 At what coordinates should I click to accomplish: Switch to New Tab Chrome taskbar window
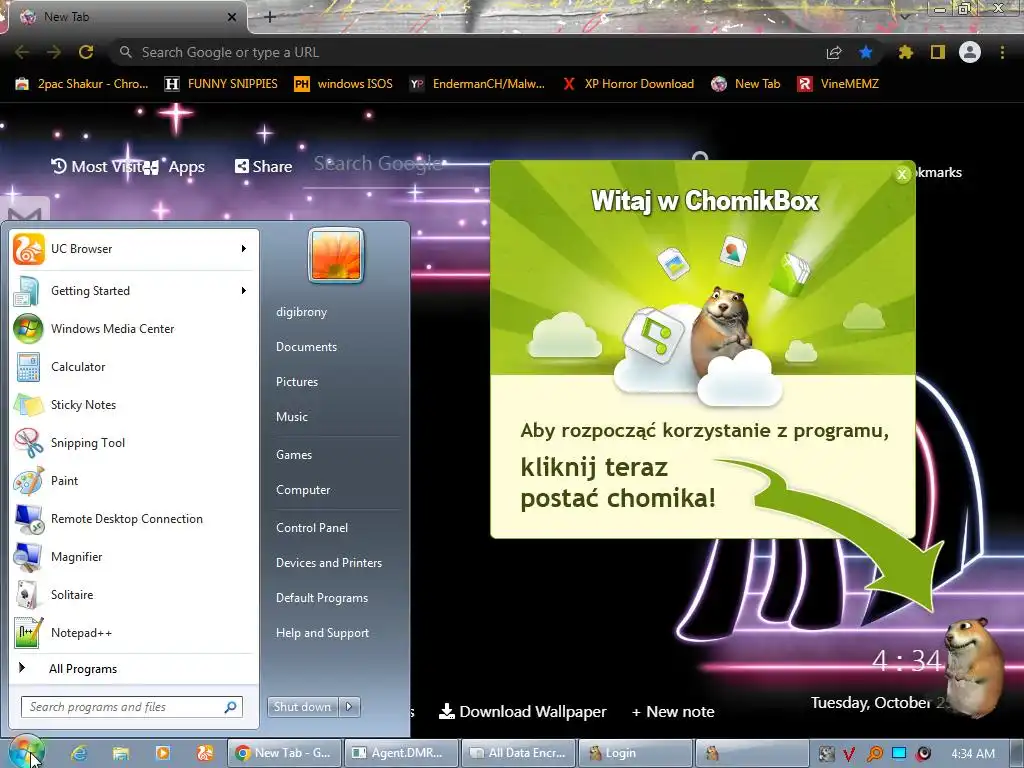click(x=284, y=753)
